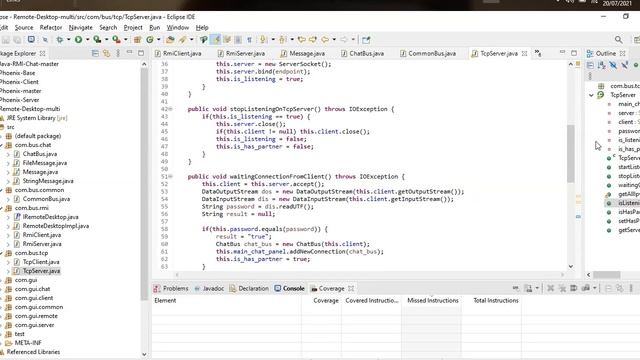Image resolution: width=640 pixels, height=360 pixels.
Task: Click the Outline horizontal scrollbar thumb
Action: [607, 275]
